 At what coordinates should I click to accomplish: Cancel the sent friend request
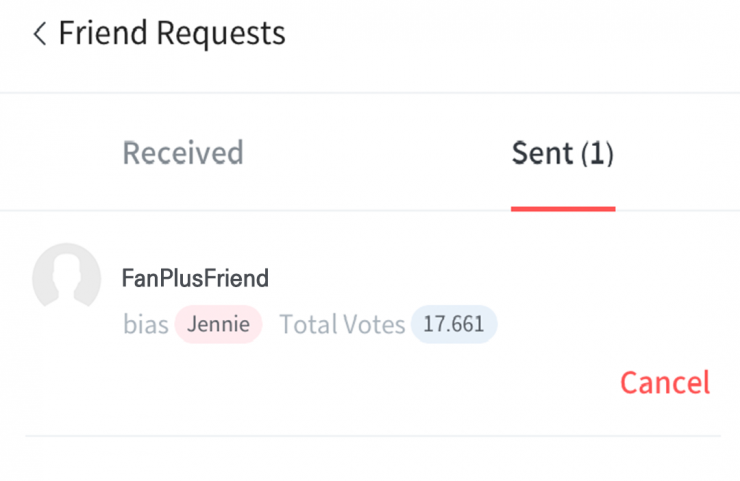pyautogui.click(x=664, y=382)
